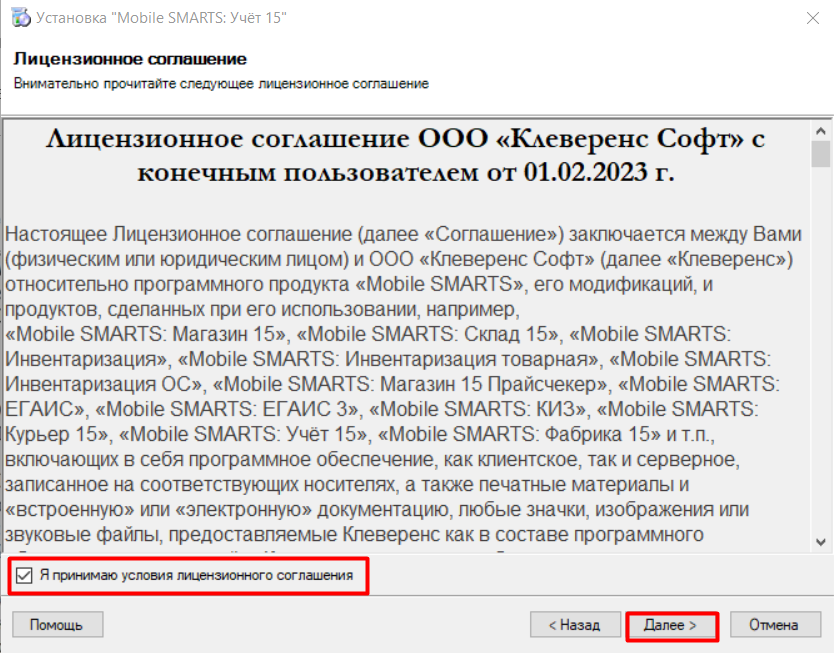Proceed by clicking "Далее >"
The width and height of the screenshot is (834, 653).
point(670,625)
